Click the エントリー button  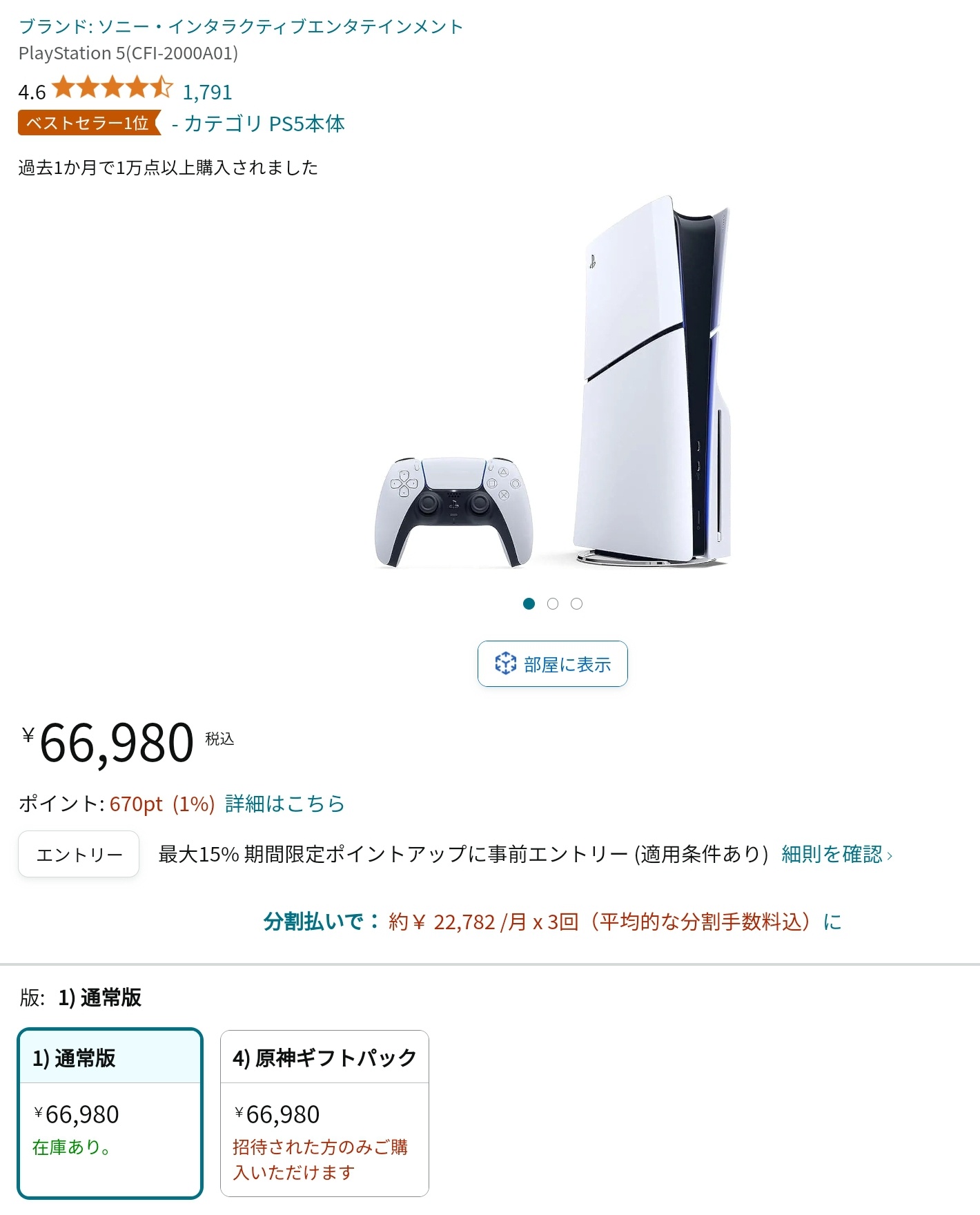79,855
